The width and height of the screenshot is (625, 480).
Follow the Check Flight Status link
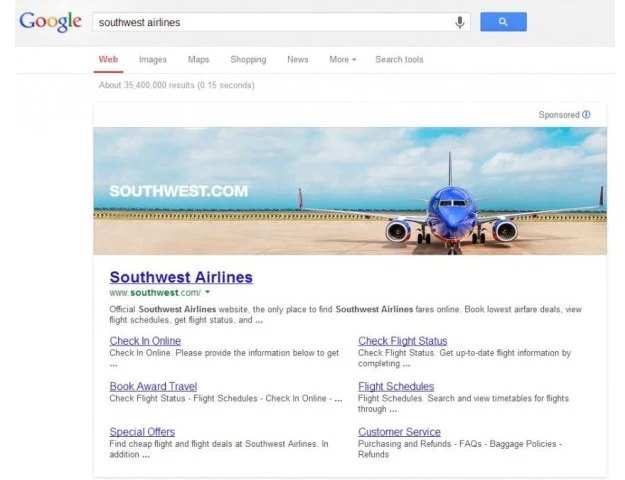[x=403, y=341]
